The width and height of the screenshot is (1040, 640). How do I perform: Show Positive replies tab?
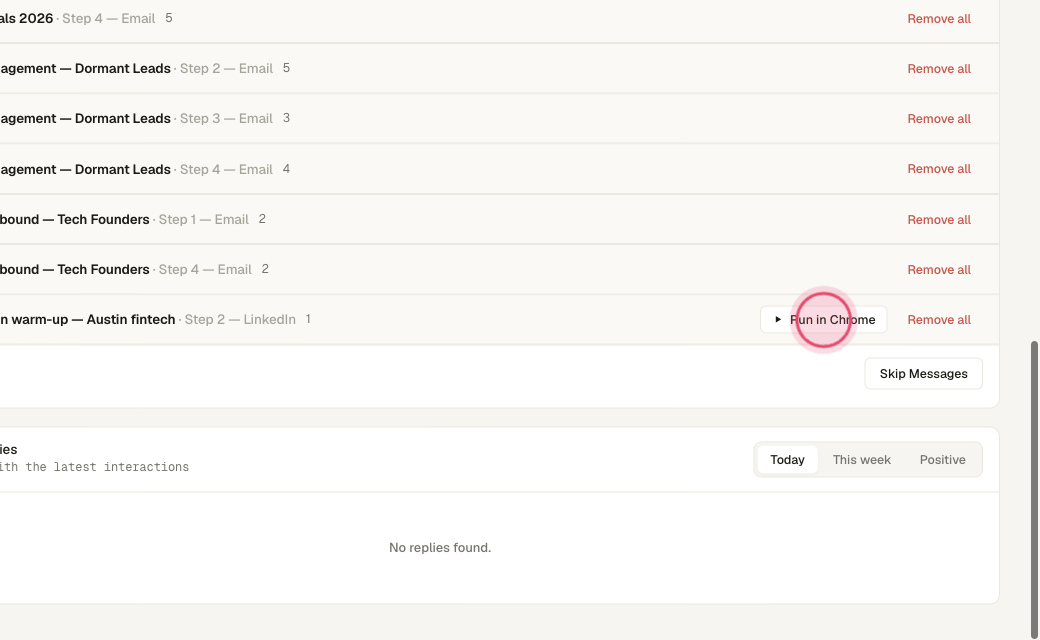click(x=942, y=460)
